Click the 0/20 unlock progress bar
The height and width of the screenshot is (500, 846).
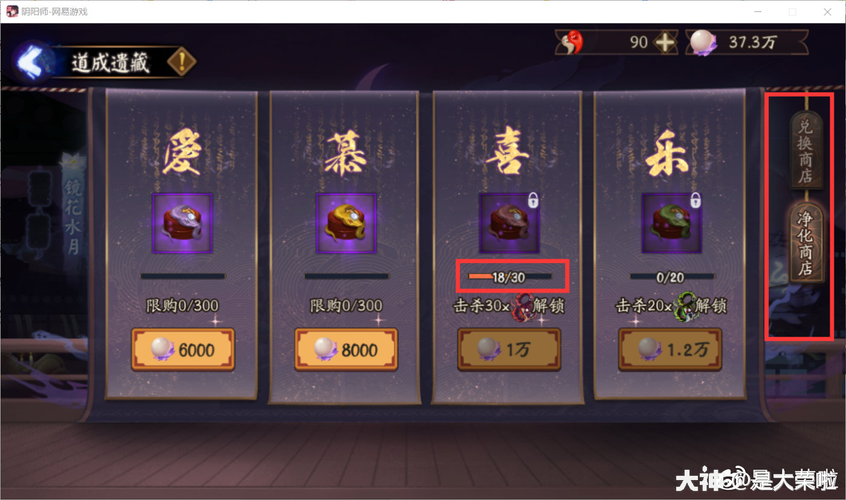click(672, 277)
